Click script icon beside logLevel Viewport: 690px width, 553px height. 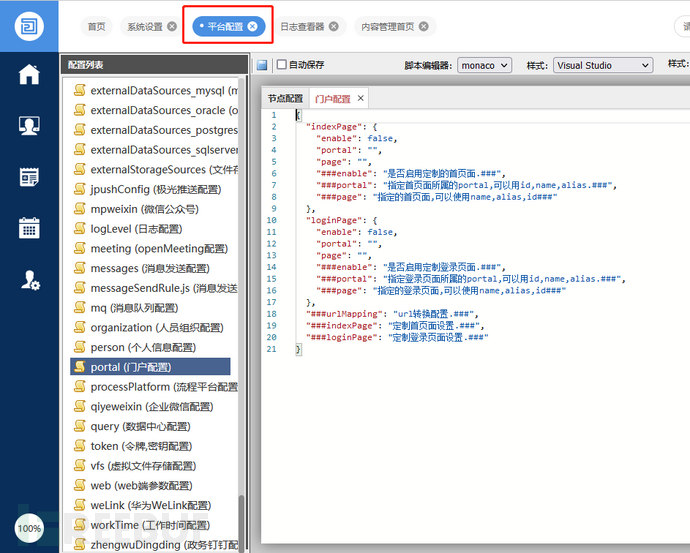point(80,228)
